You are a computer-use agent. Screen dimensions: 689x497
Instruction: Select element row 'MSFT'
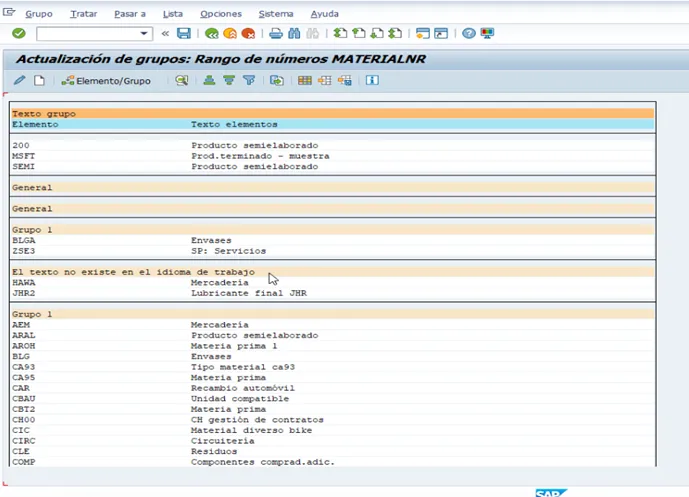(333, 156)
